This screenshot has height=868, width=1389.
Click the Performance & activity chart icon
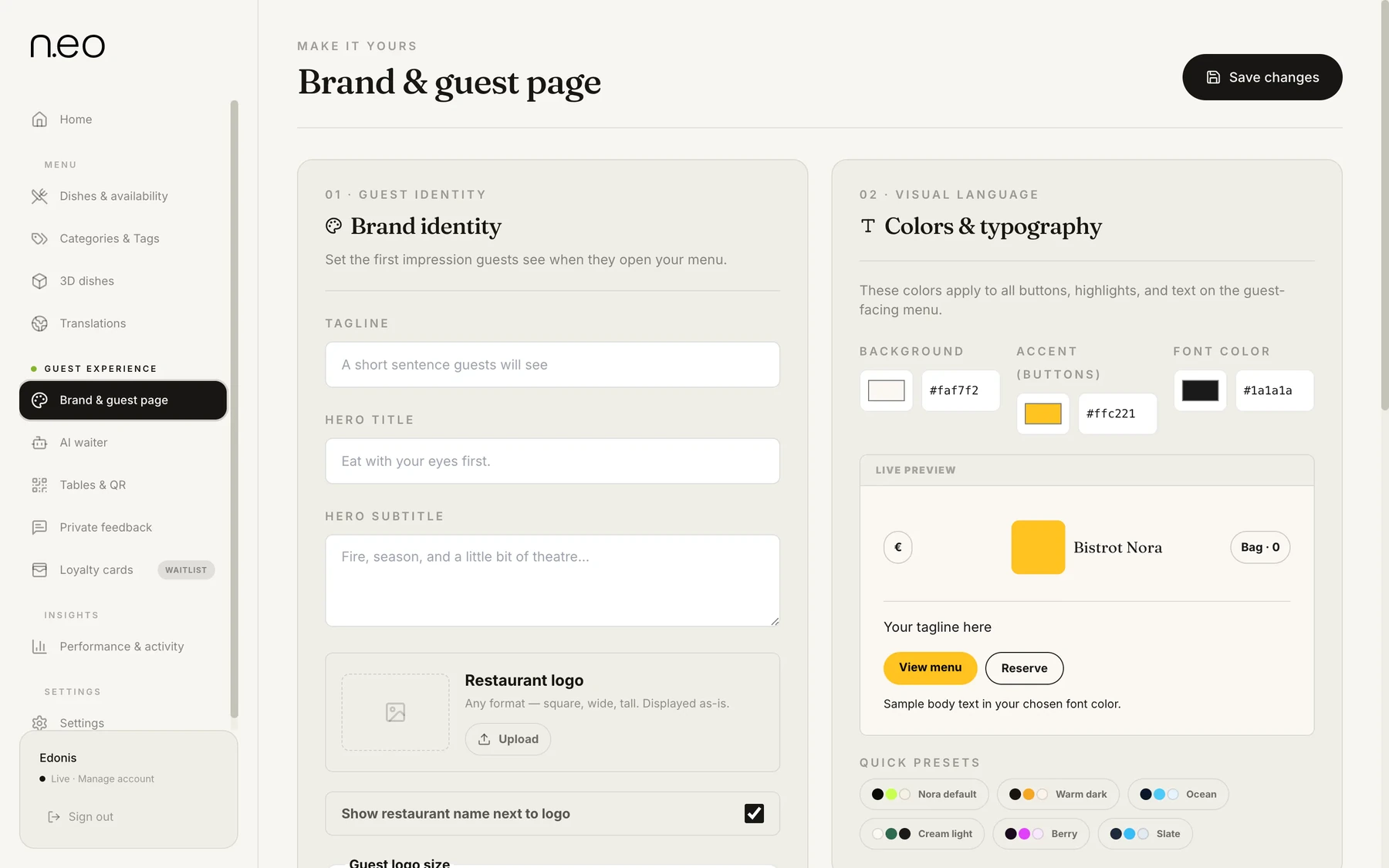coord(39,647)
